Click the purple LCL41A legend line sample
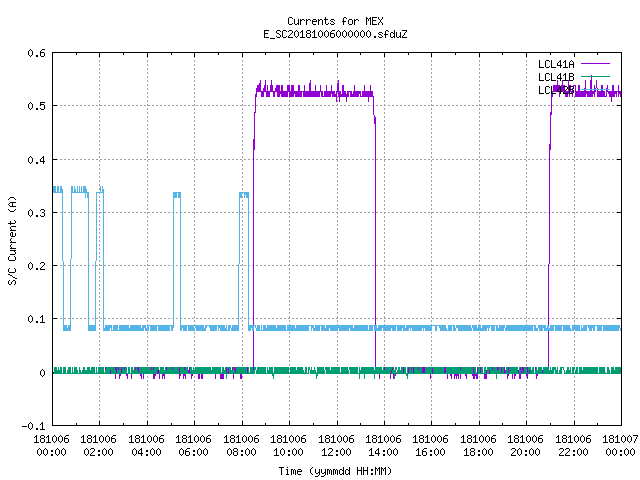The width and height of the screenshot is (640, 480). click(x=595, y=64)
